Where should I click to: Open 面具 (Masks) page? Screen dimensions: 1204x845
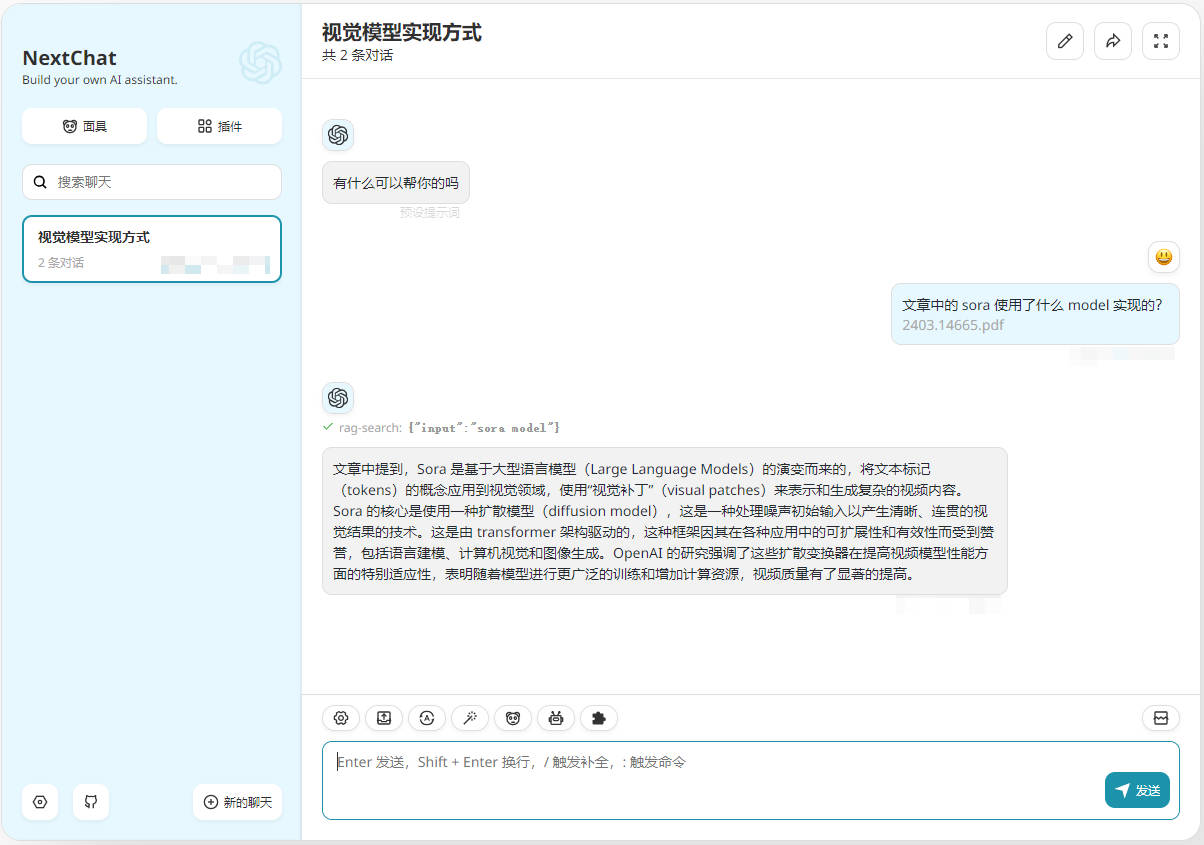click(85, 126)
